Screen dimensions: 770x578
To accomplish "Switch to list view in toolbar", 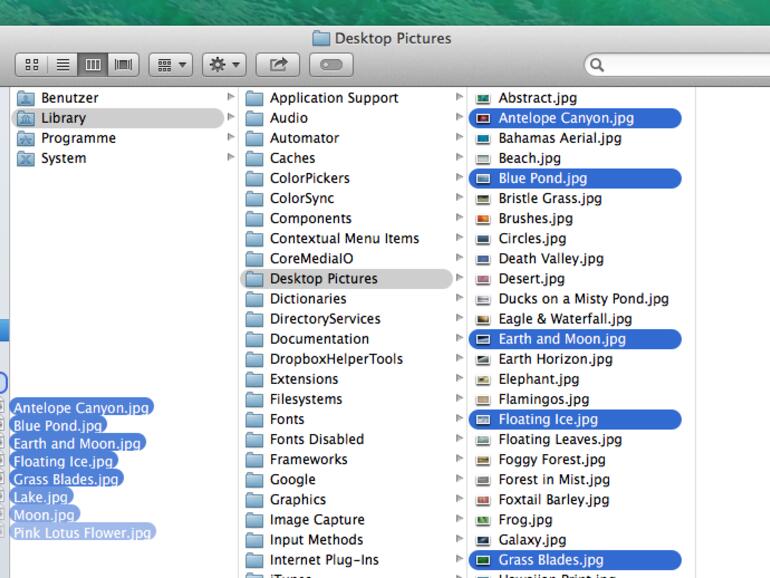I will [62, 65].
